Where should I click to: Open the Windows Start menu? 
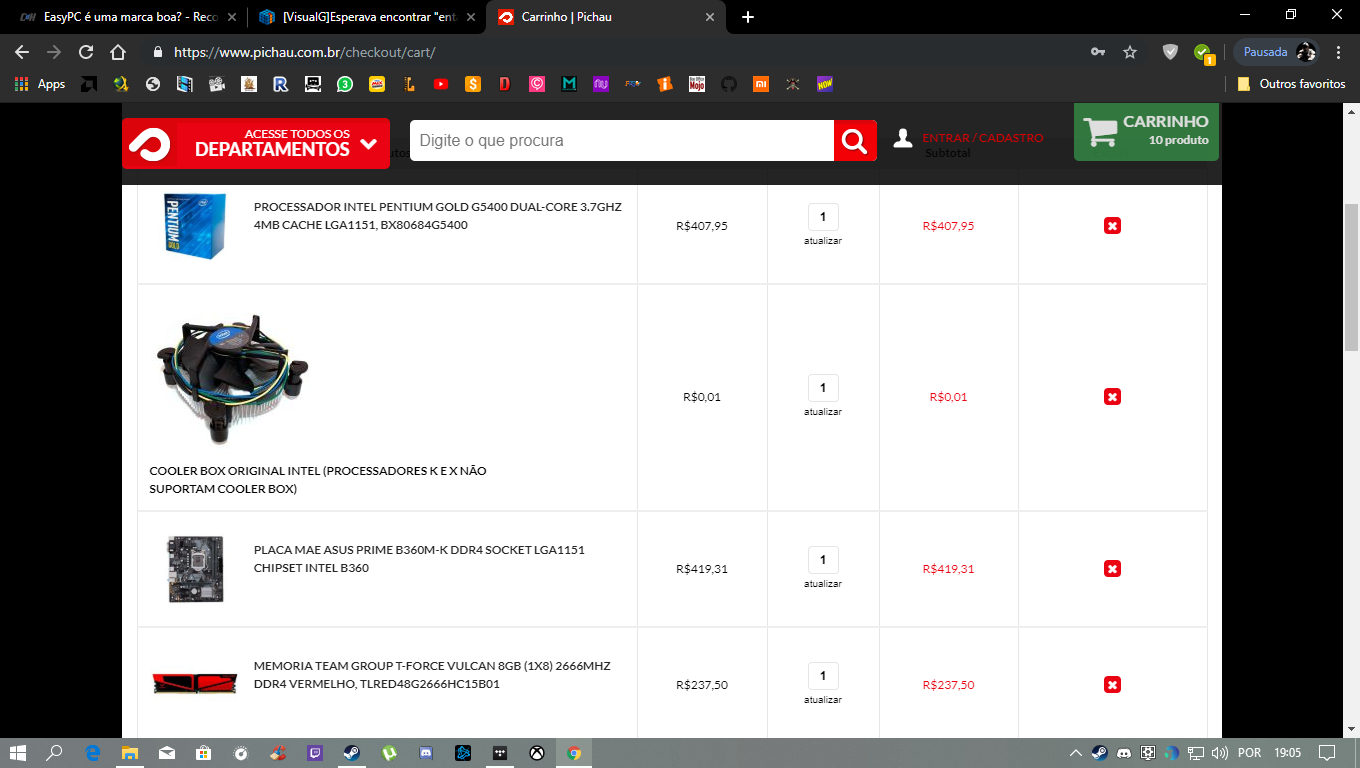click(18, 752)
